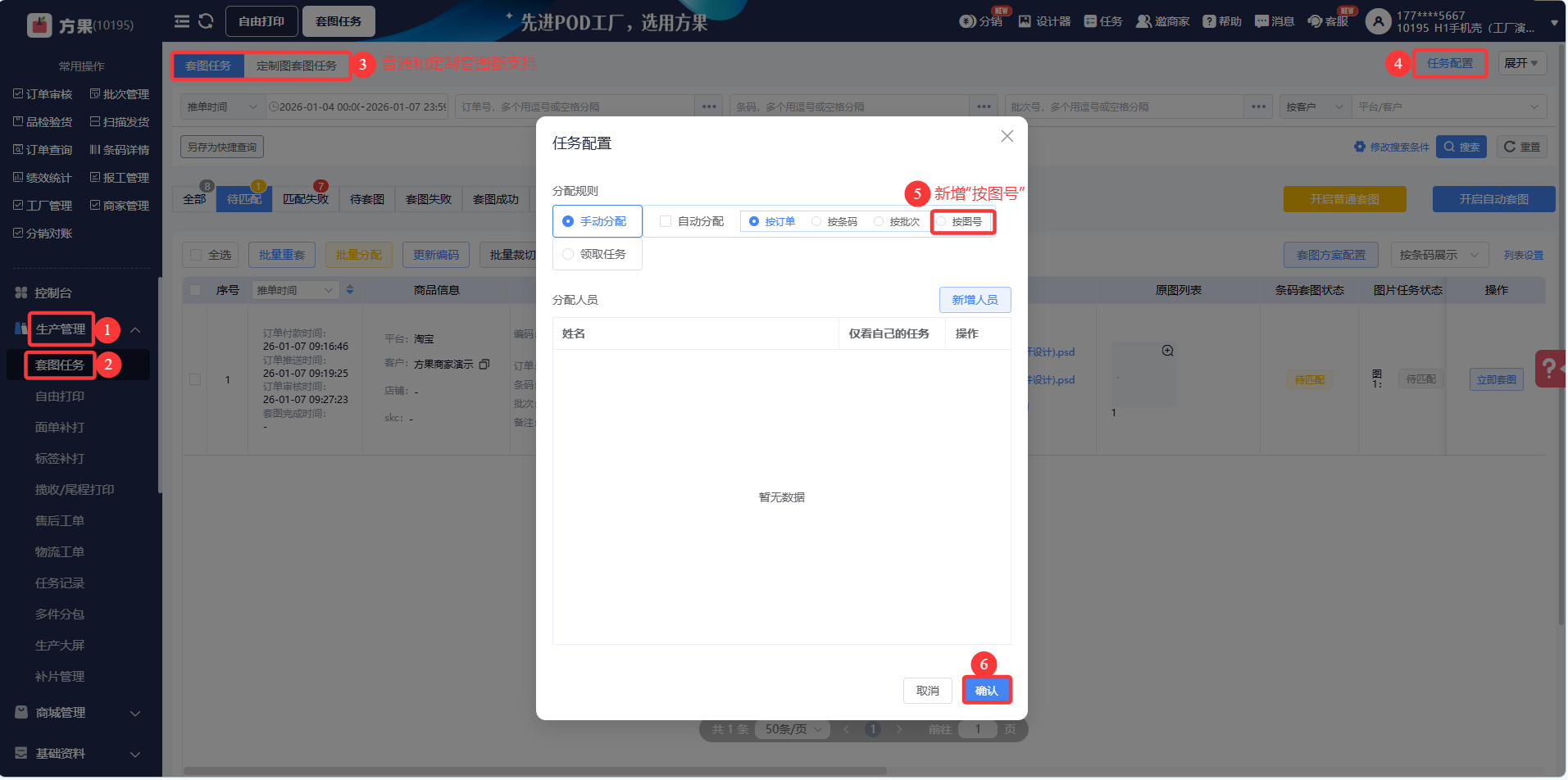Open 条码详情 shortcut in the sidebar
Image resolution: width=1568 pixels, height=780 pixels.
120,150
